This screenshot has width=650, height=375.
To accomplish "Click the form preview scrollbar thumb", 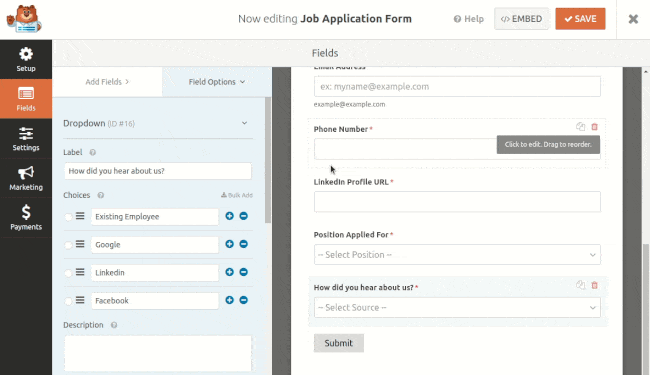I will pos(646,309).
